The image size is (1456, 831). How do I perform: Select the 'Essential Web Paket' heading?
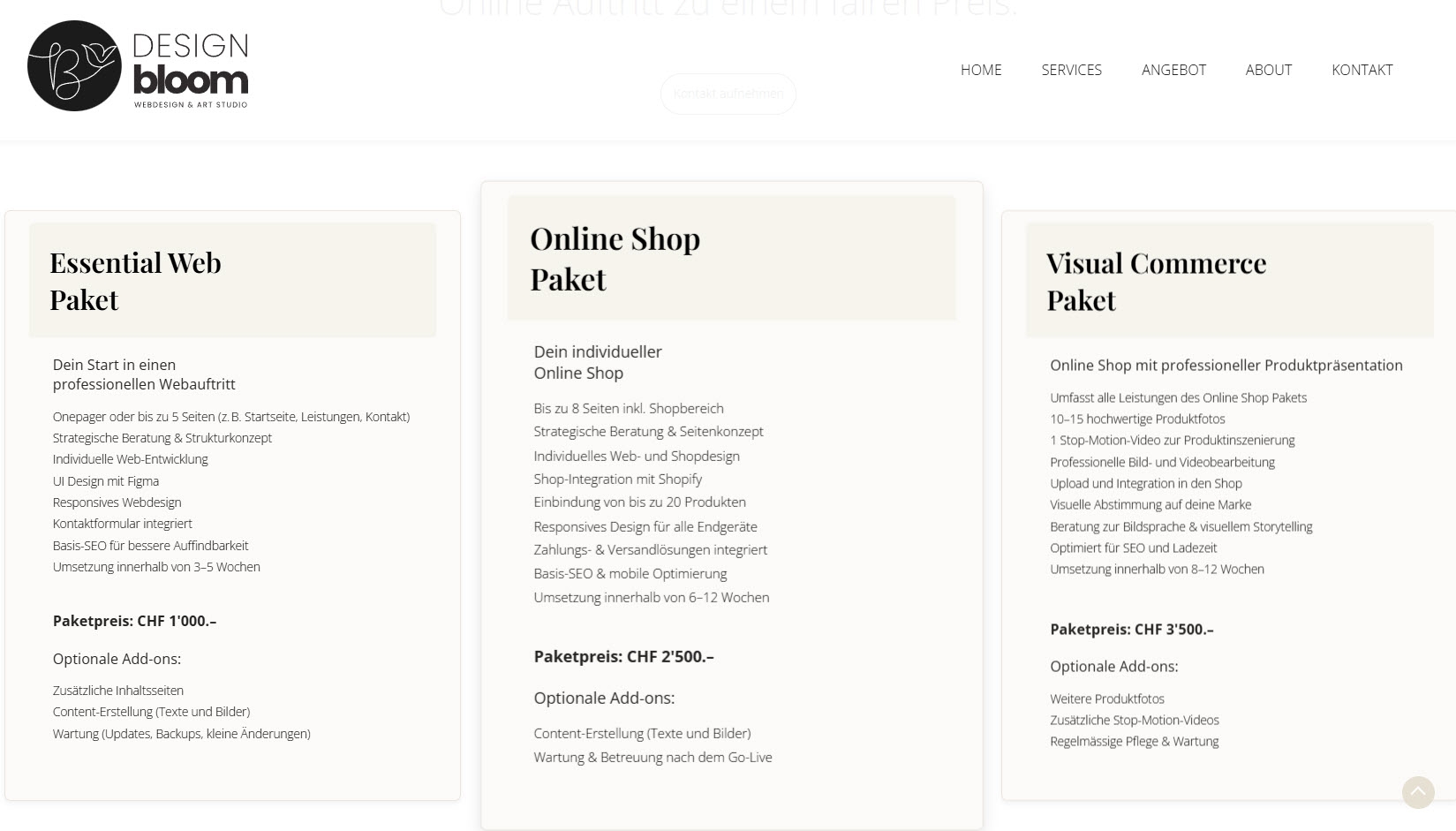pos(135,281)
